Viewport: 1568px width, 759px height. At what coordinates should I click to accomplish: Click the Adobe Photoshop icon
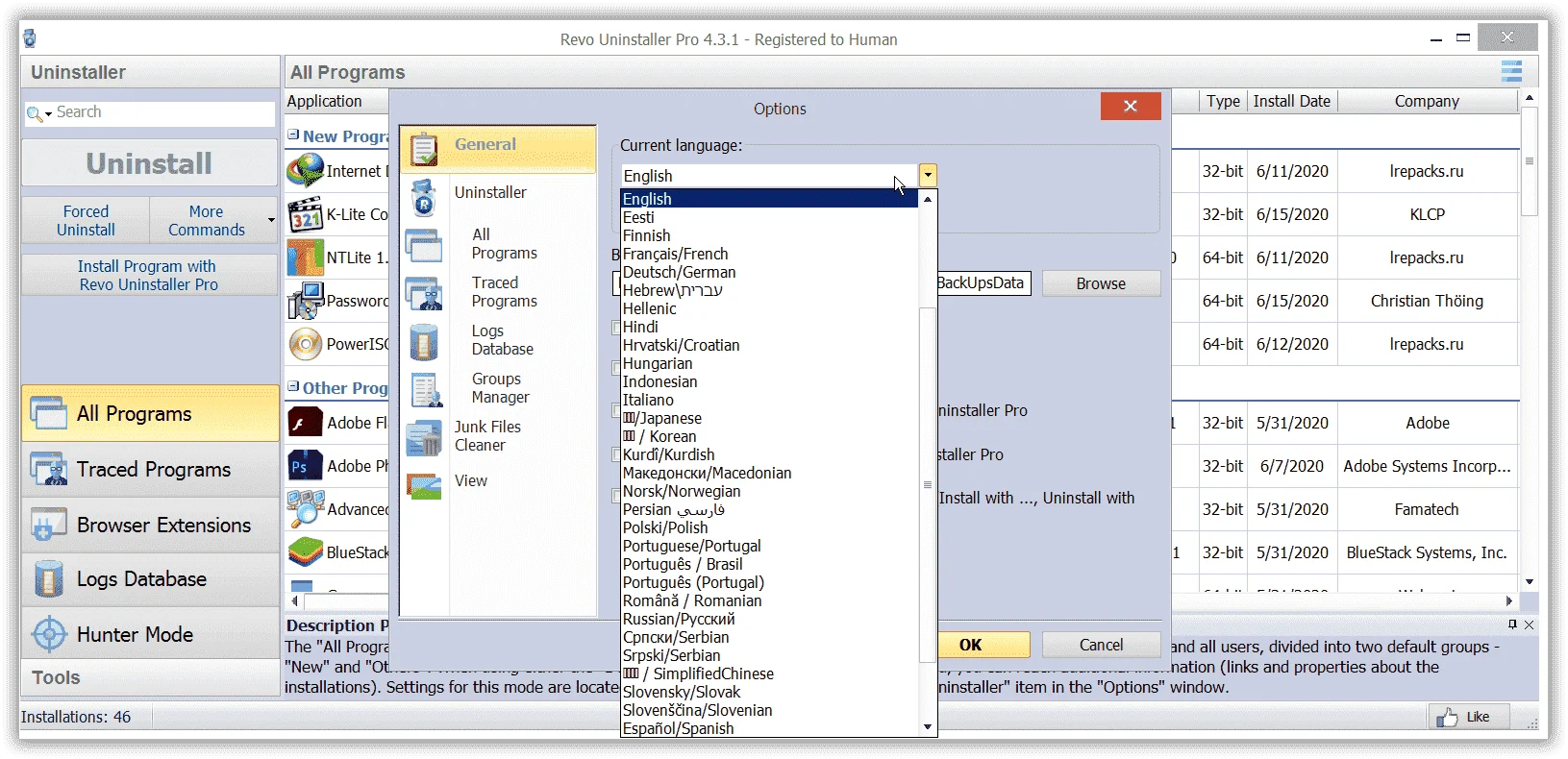pos(306,466)
